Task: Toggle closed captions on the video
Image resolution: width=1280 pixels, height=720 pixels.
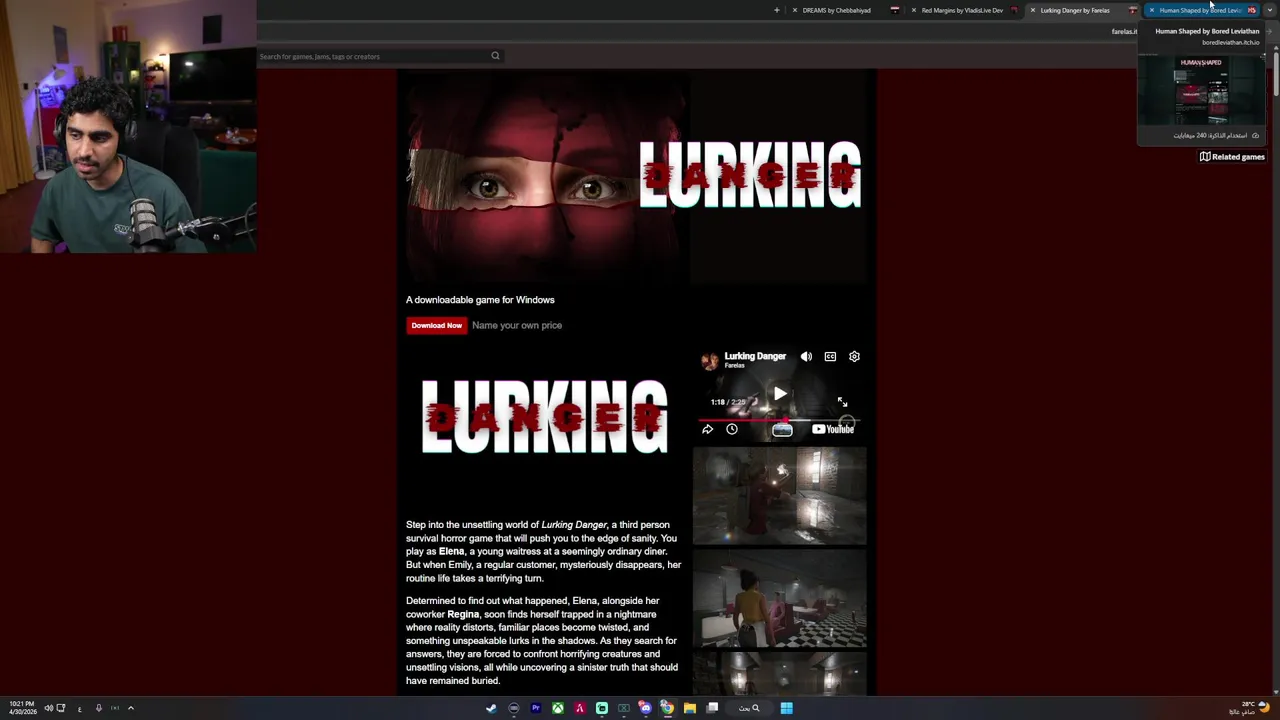Action: pos(830,356)
